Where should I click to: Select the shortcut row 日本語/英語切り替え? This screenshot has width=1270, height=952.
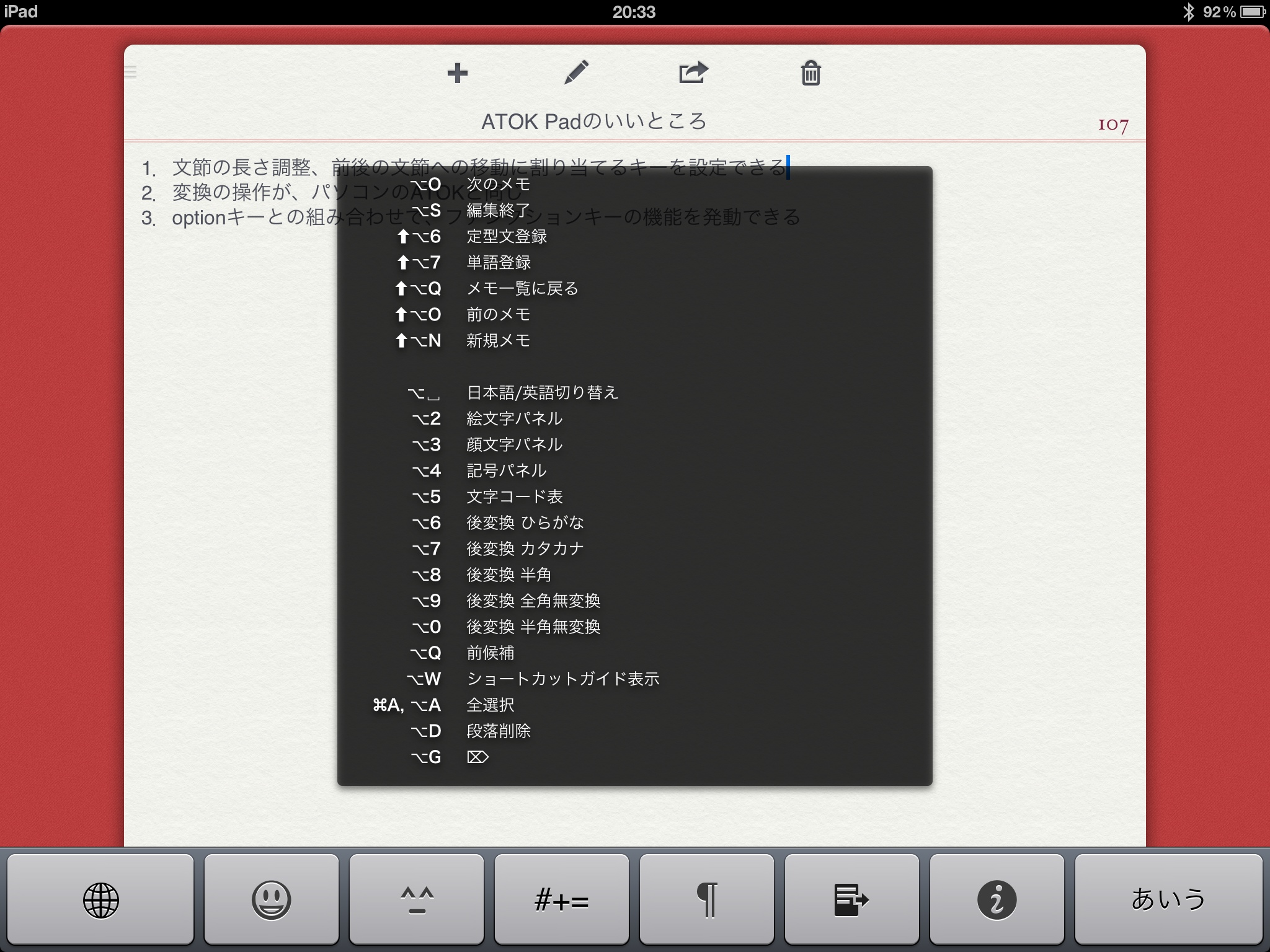[x=635, y=392]
